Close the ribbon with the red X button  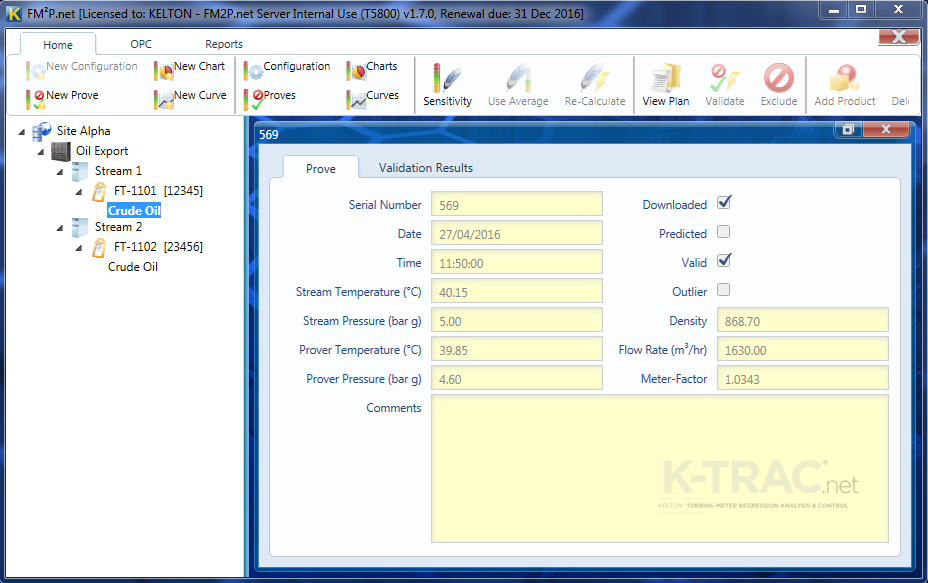click(x=898, y=37)
